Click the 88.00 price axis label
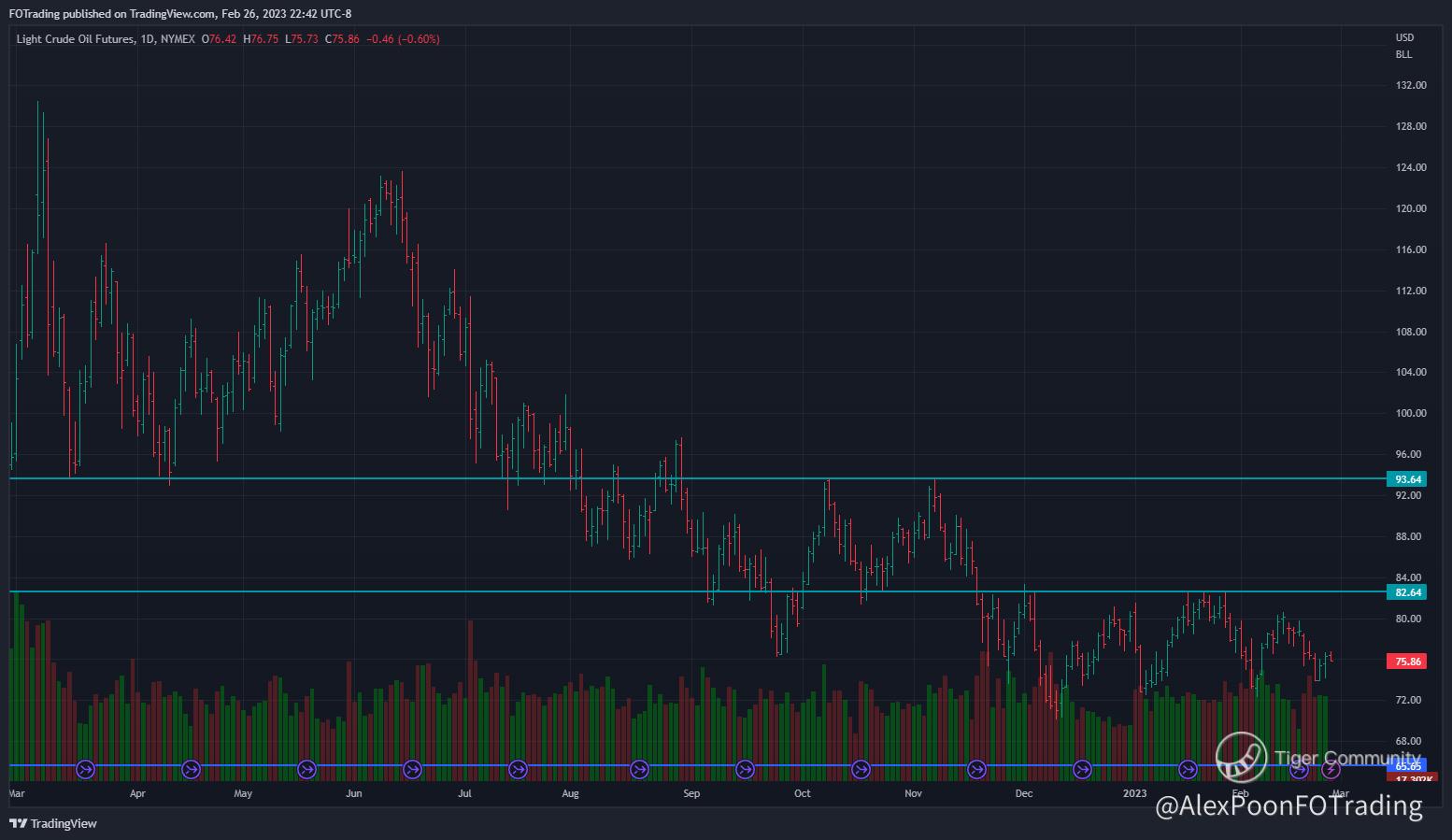 coord(1408,537)
